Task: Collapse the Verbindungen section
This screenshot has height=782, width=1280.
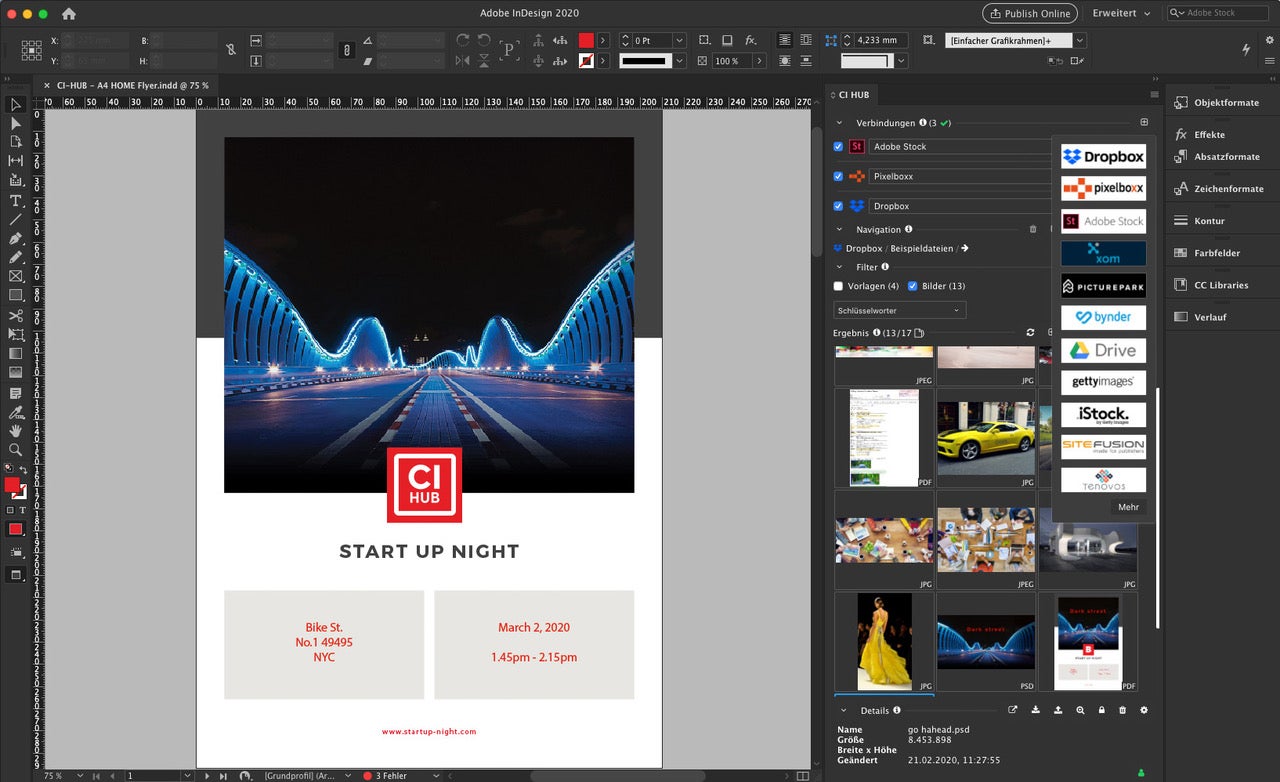Action: click(x=839, y=123)
